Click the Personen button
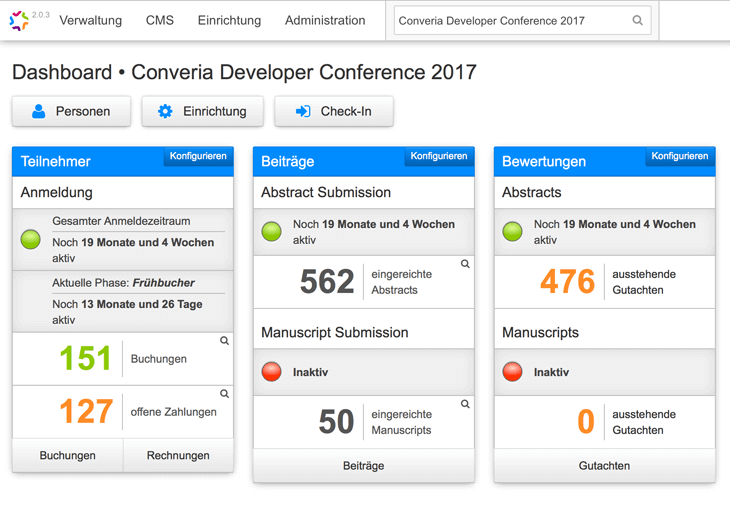Viewport: 730px width, 506px height. 71,111
